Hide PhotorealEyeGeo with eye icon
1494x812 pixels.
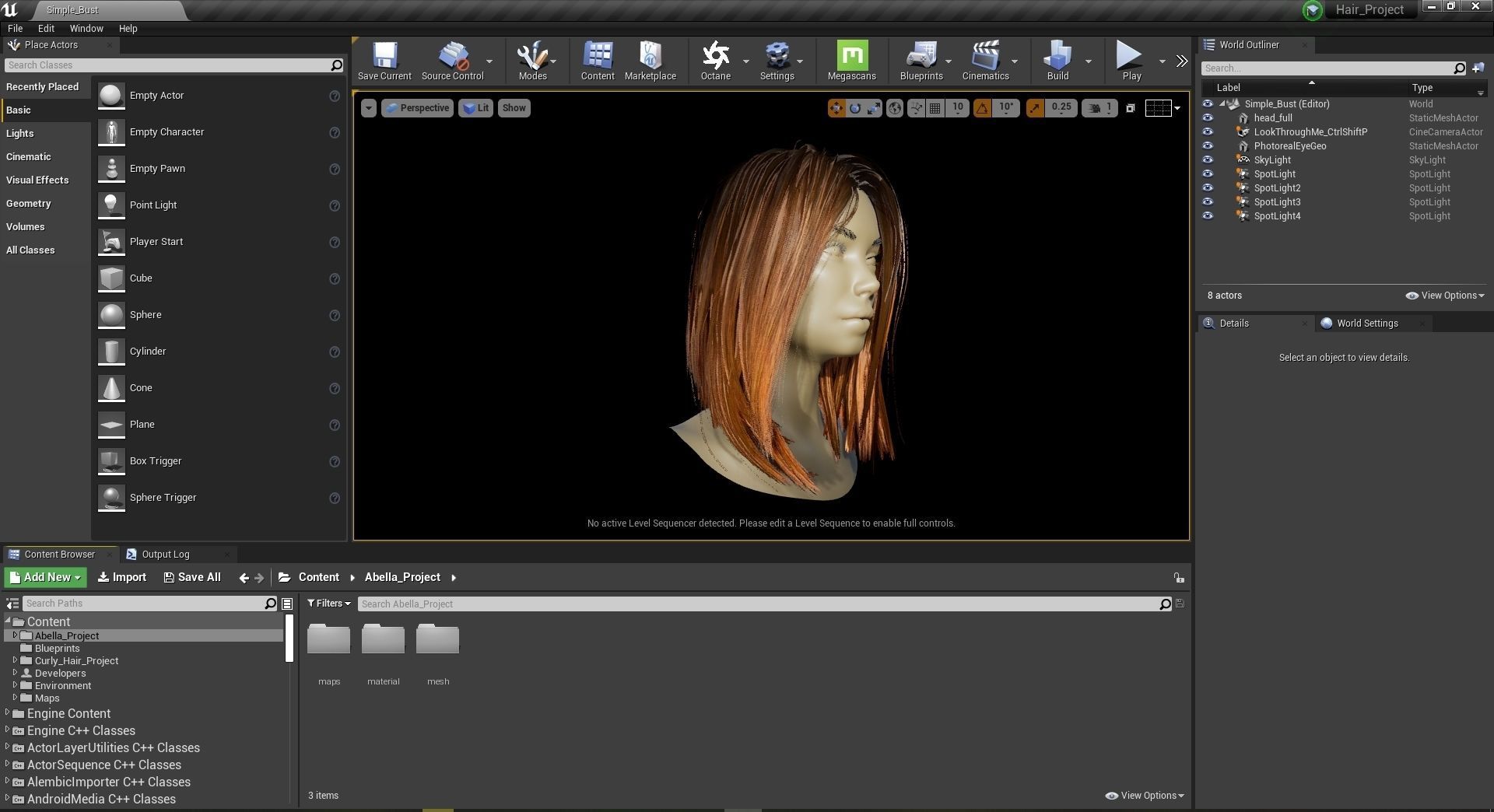pos(1208,146)
